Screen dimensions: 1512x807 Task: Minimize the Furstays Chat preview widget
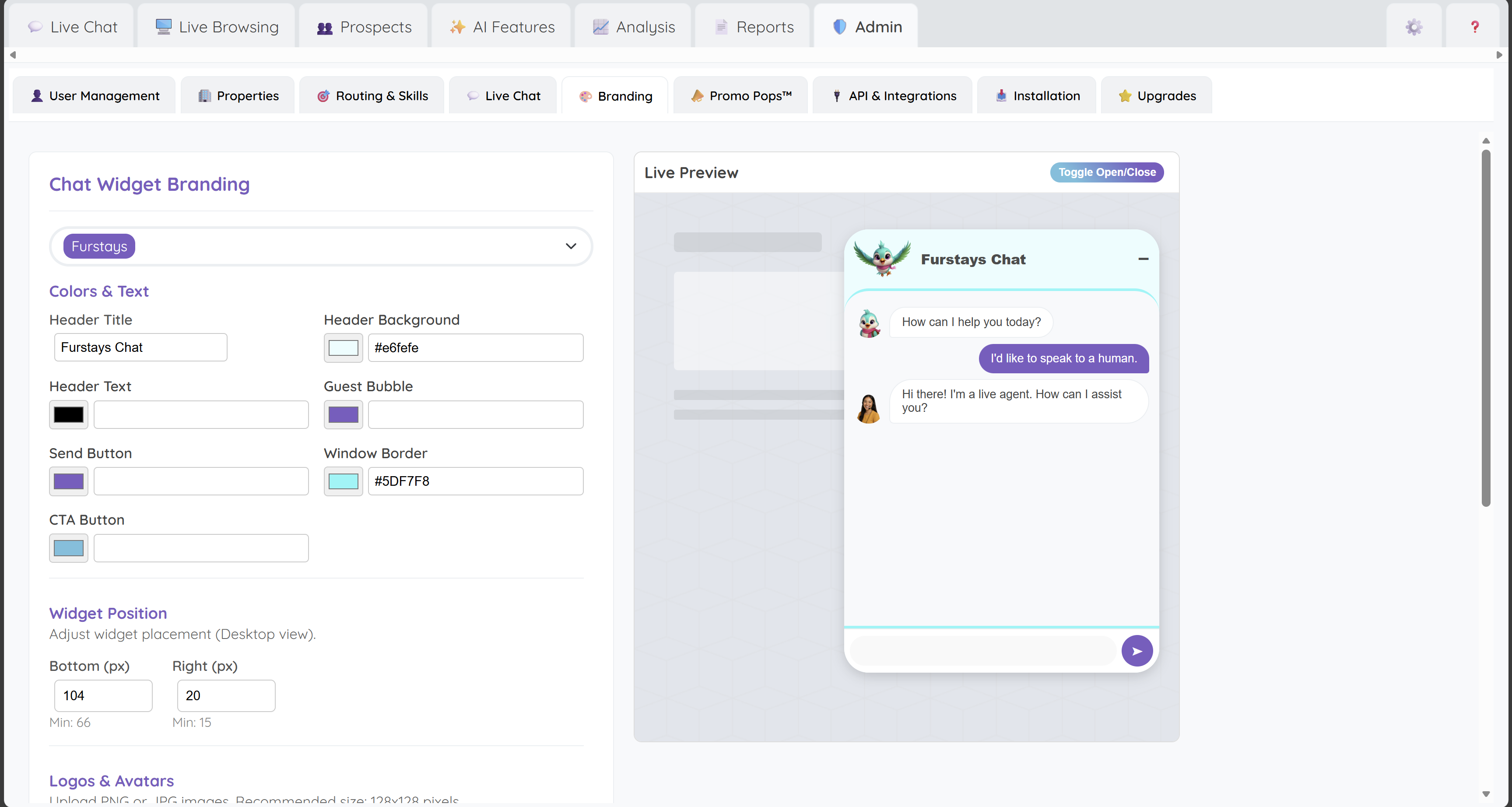click(1143, 259)
